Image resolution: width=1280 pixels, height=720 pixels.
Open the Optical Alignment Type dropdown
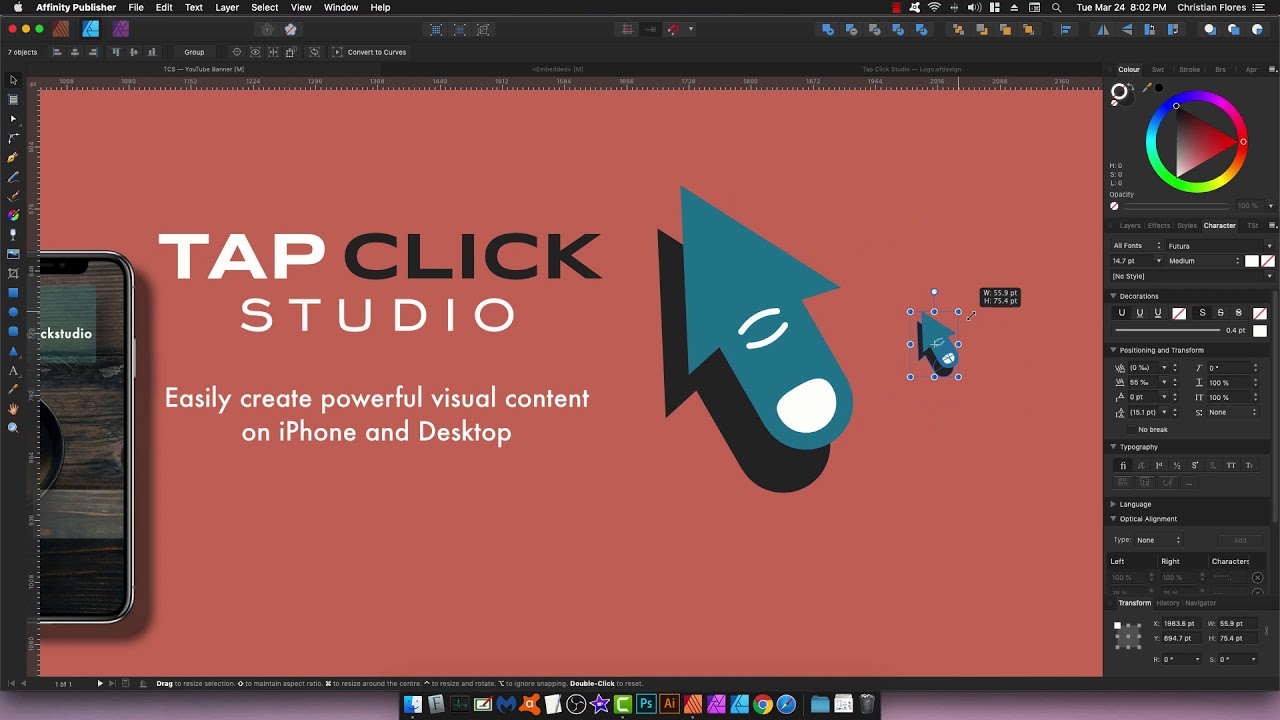pos(1158,540)
